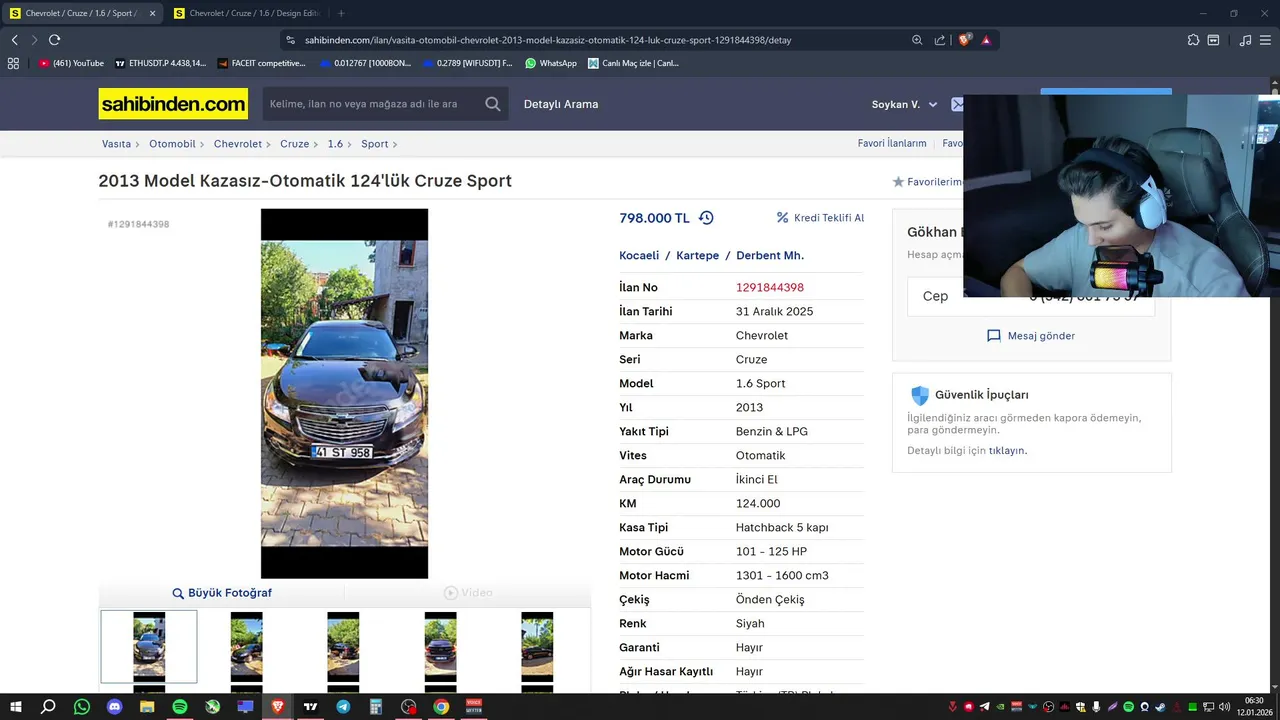1280x720 pixels.
Task: Select the first photo thumbnail
Action: pos(149,647)
